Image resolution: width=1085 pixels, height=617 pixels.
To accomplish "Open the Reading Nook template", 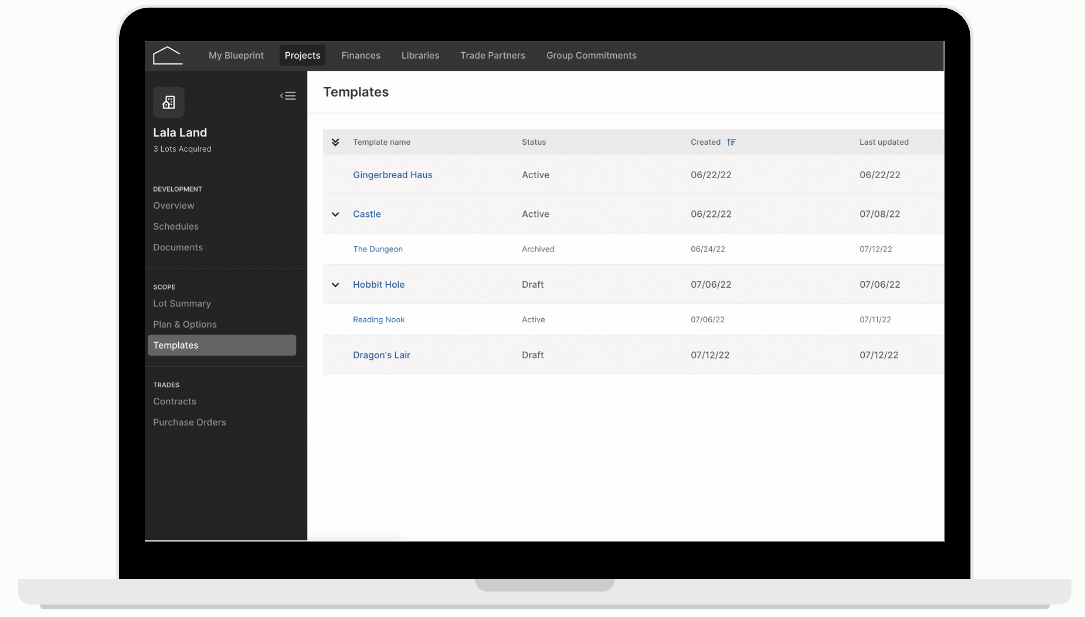I will [x=379, y=320].
